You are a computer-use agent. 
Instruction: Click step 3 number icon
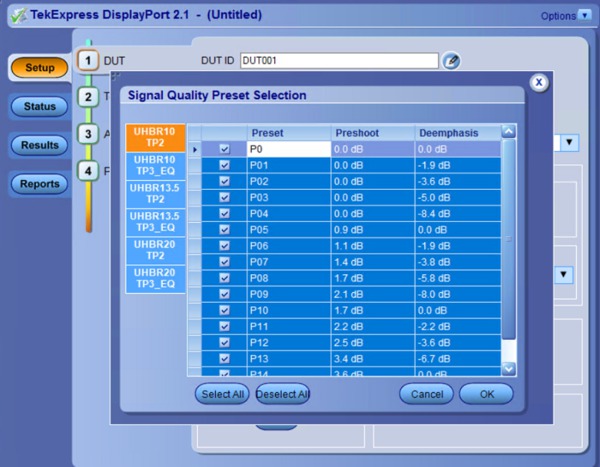[88, 134]
